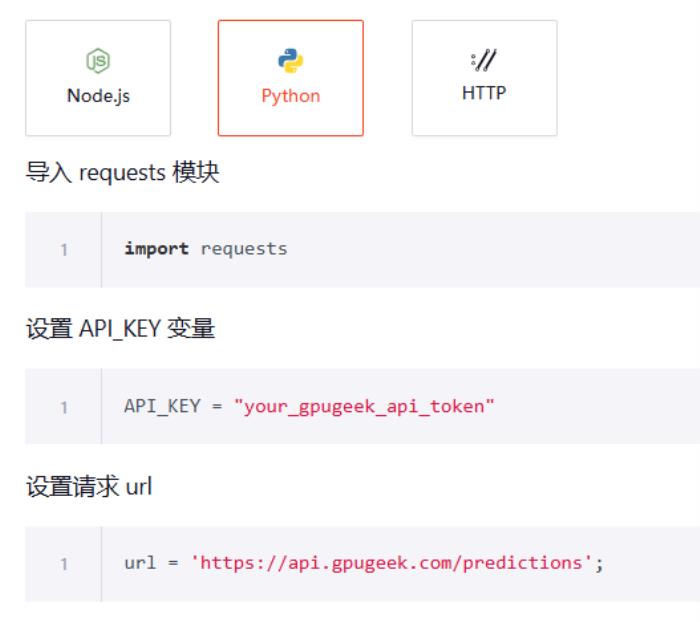Click the HTTP slashes icon
This screenshot has height=622, width=700.
coord(484,60)
